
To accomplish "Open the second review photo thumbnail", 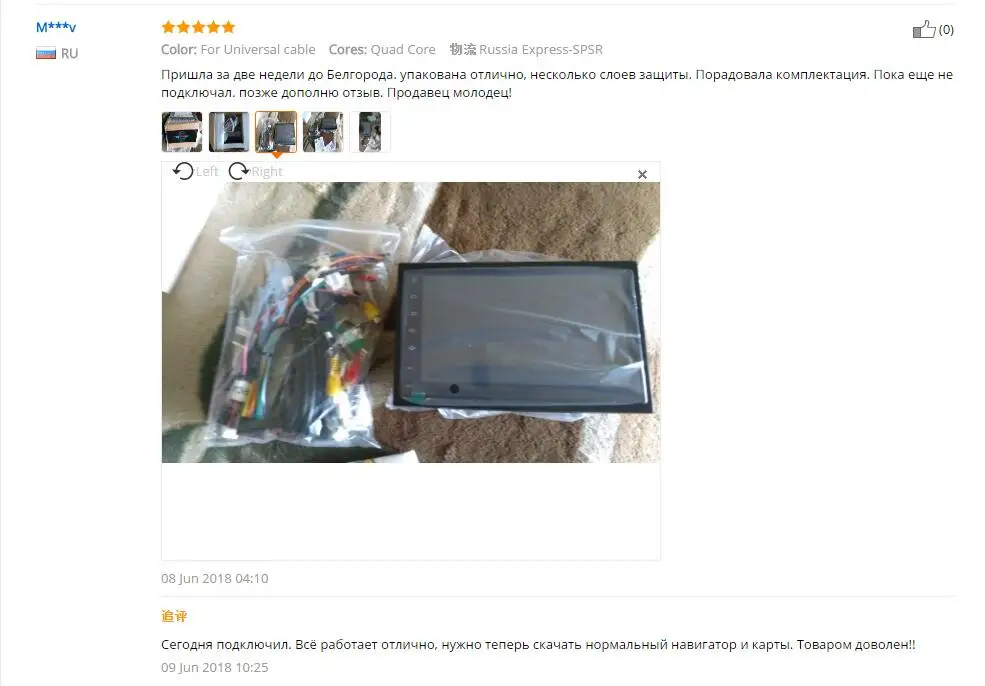I will tap(229, 132).
